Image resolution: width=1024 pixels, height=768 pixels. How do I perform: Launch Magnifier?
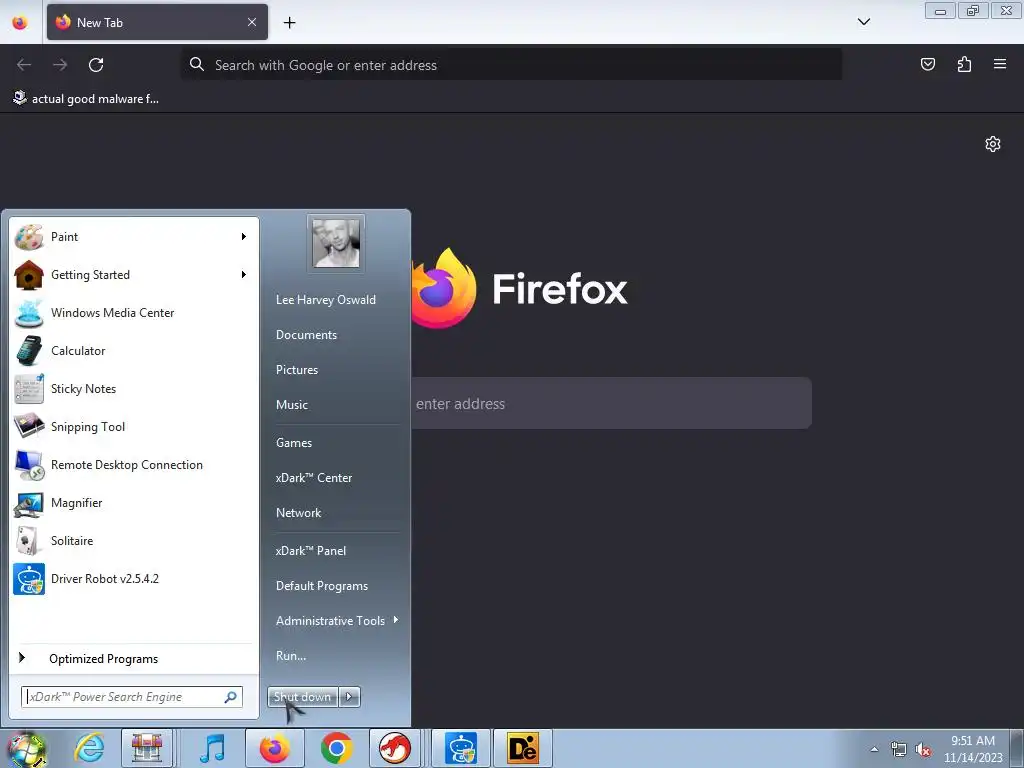point(134,502)
